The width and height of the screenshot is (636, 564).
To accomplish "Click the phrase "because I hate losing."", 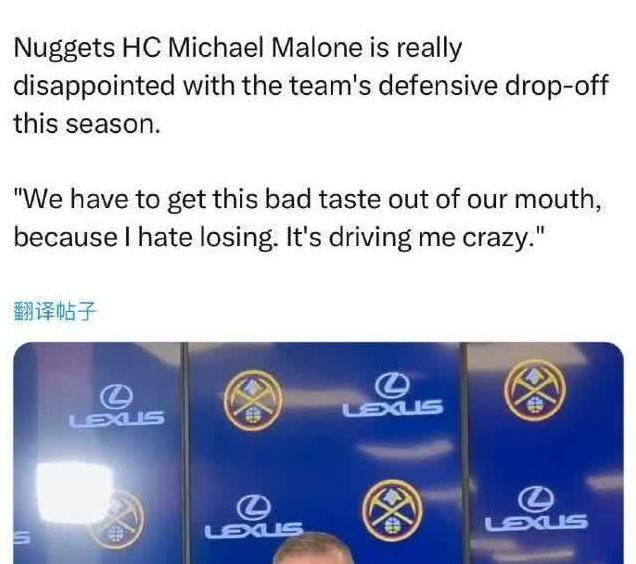I will click(146, 237).
